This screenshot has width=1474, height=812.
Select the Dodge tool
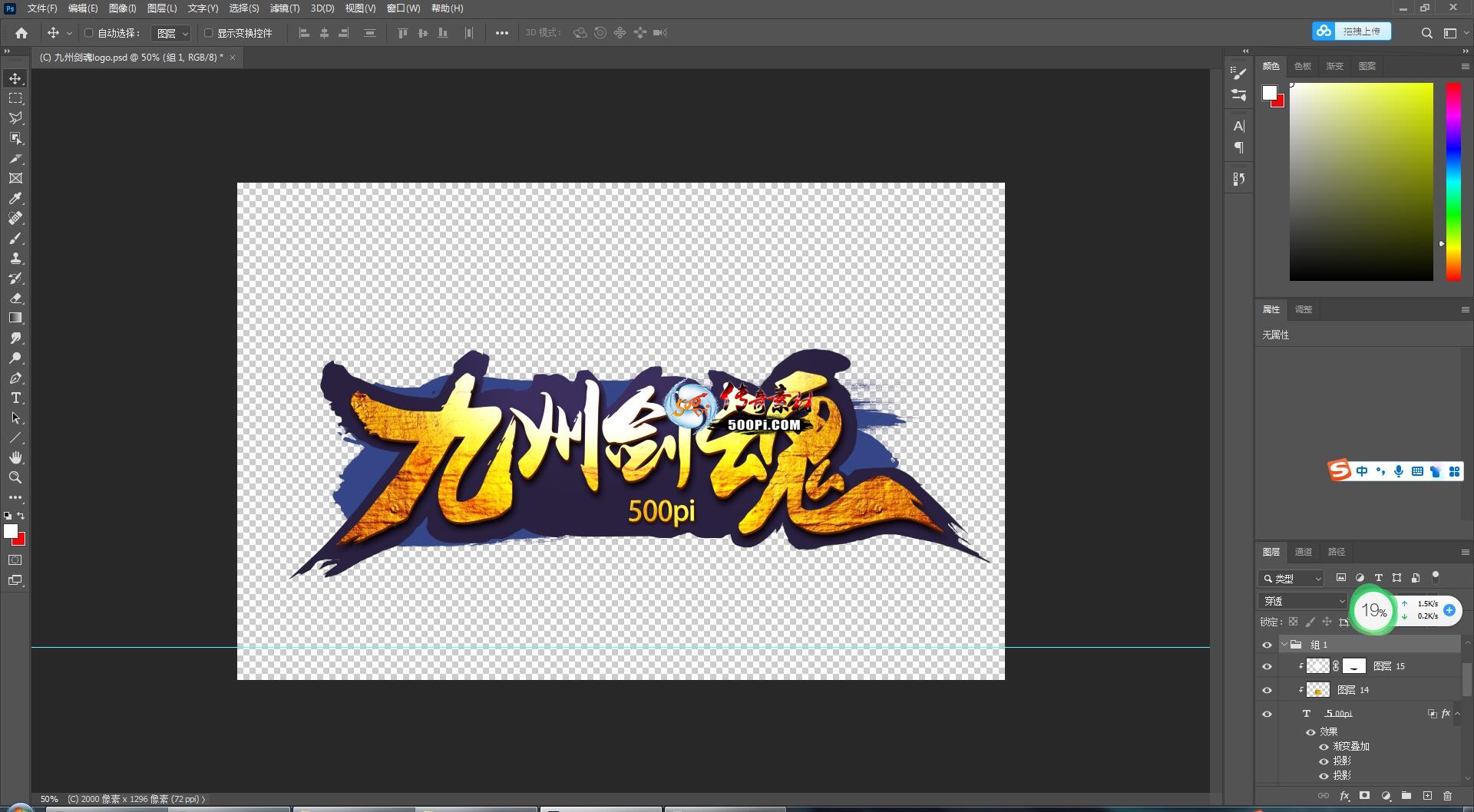15,358
